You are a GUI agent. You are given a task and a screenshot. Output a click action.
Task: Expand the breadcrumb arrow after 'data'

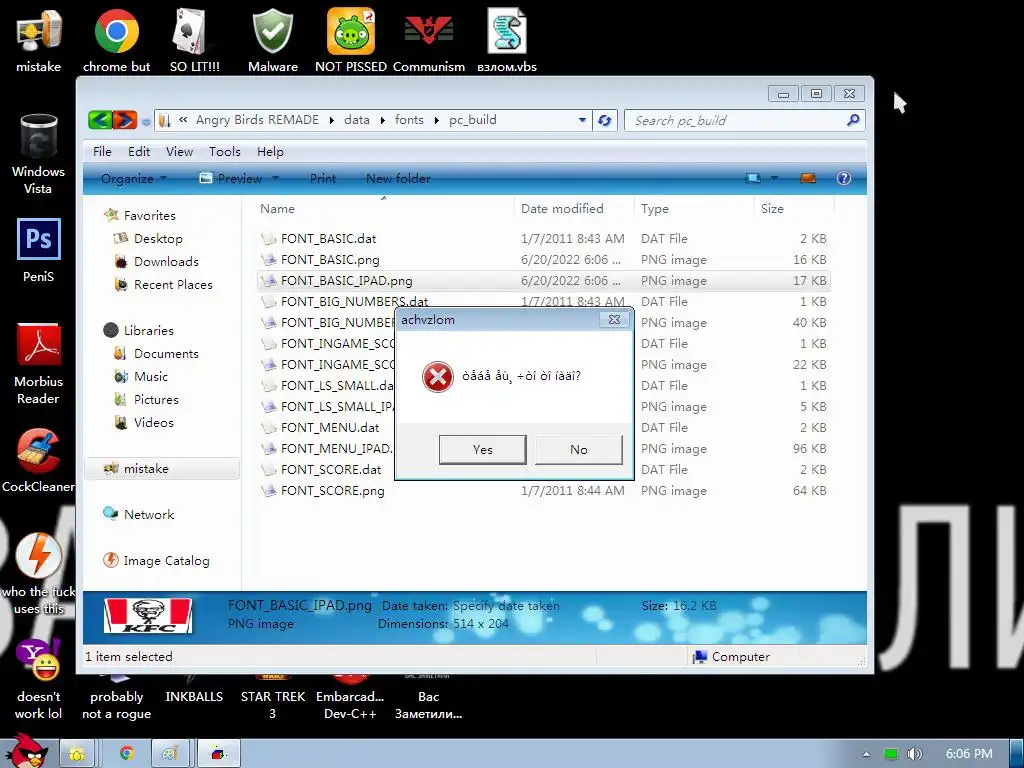(x=382, y=120)
